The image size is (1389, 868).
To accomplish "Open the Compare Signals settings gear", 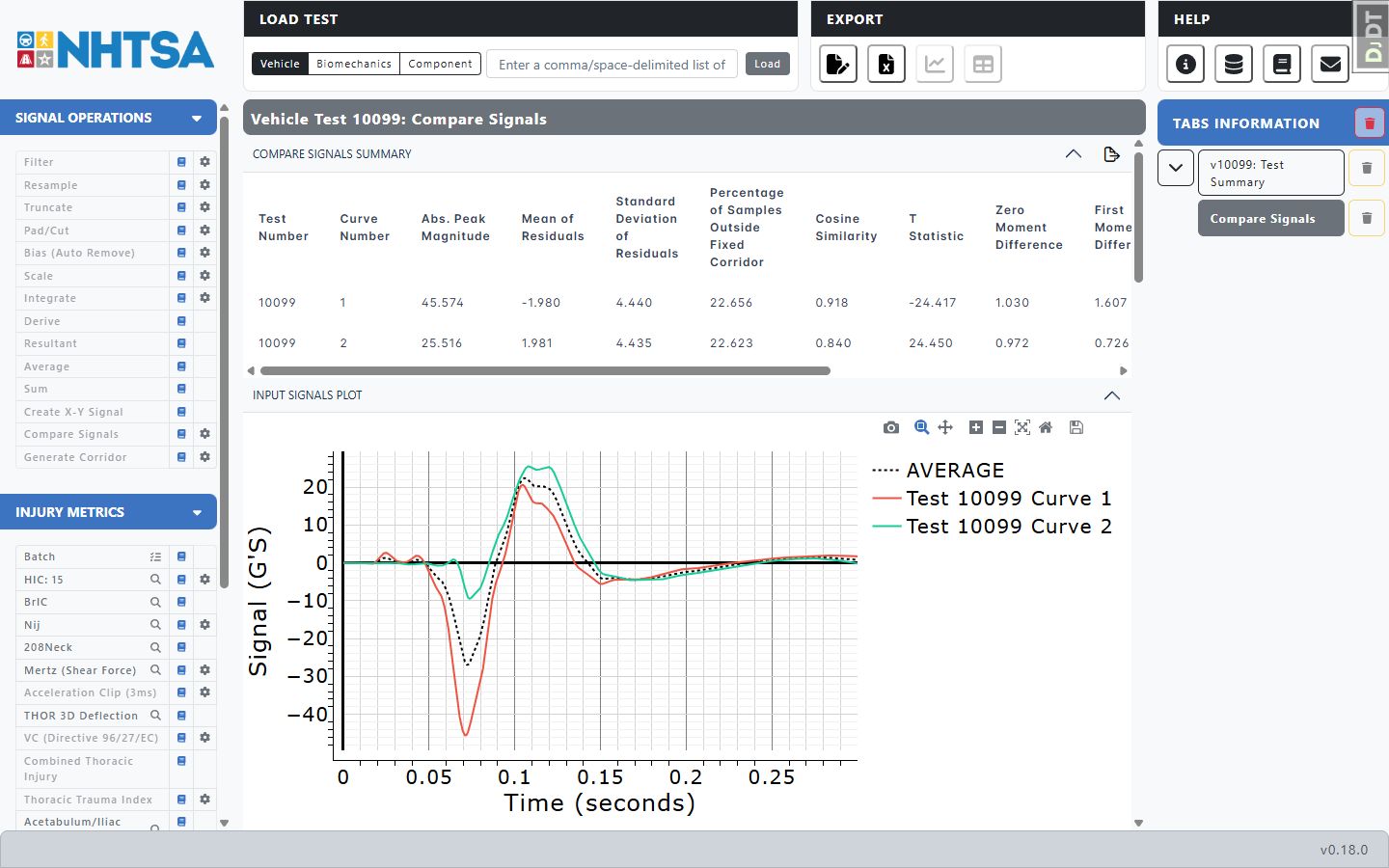I will (x=204, y=434).
